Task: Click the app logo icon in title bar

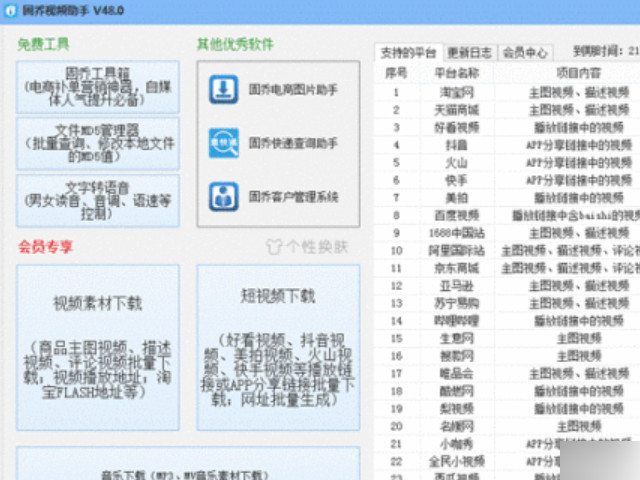Action: tap(10, 10)
